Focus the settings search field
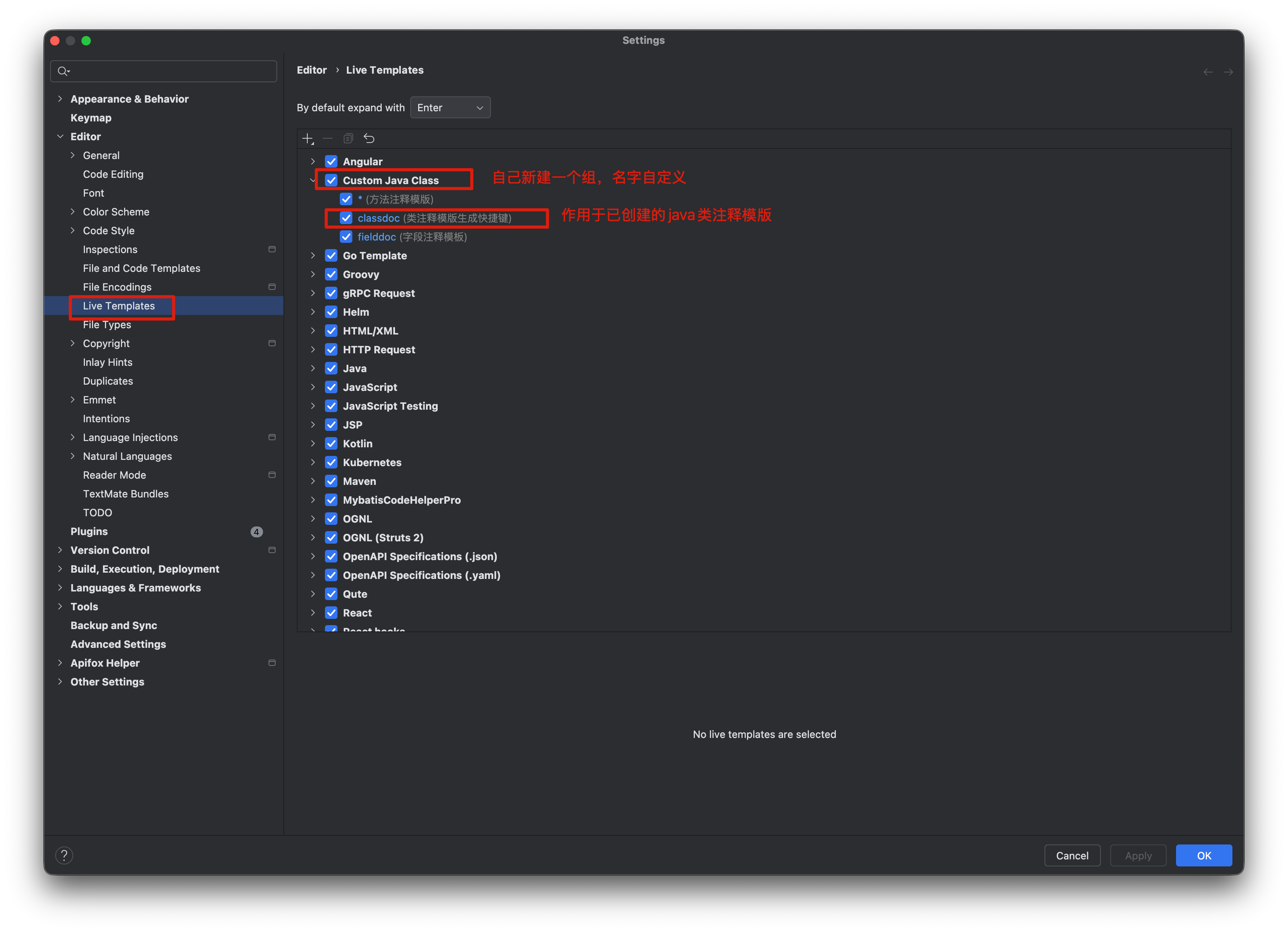 [x=170, y=72]
